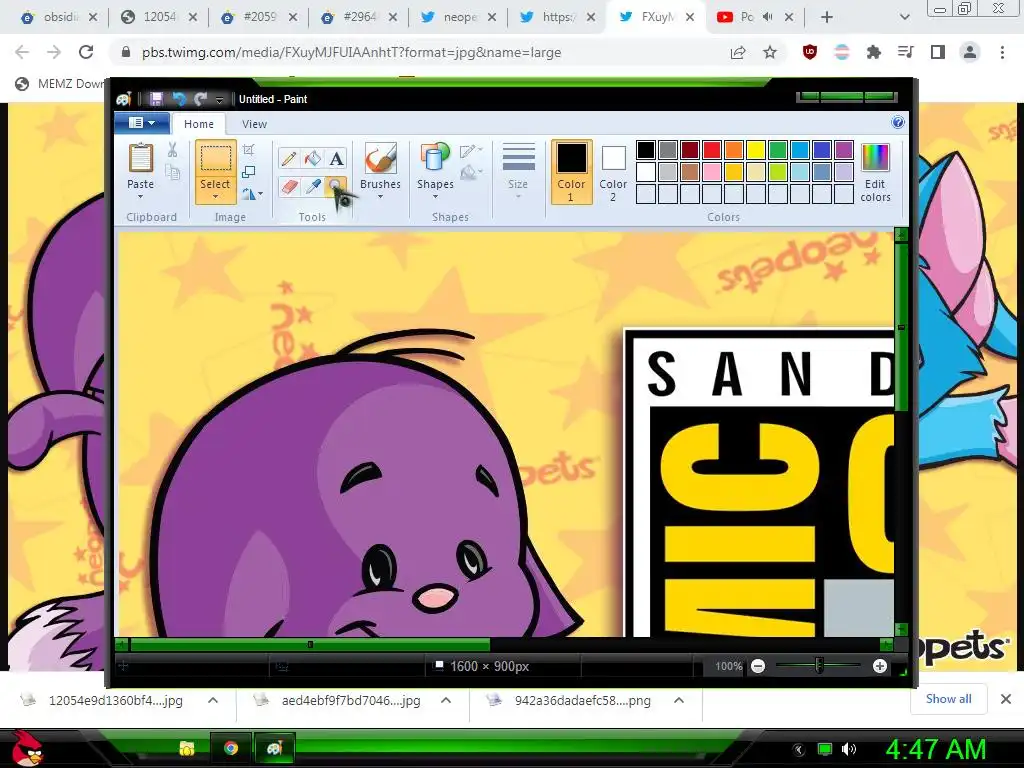Image resolution: width=1024 pixels, height=768 pixels.
Task: Click the share page icon in address bar
Action: click(x=738, y=52)
